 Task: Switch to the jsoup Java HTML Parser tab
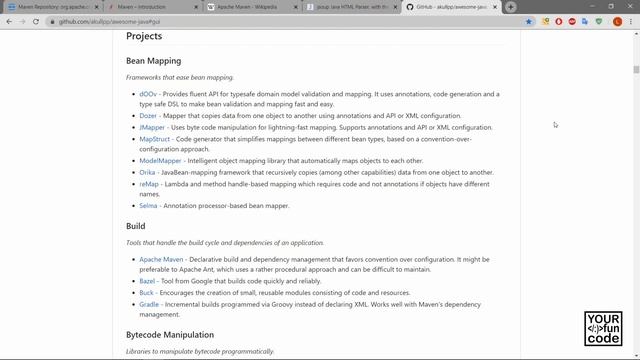(351, 7)
